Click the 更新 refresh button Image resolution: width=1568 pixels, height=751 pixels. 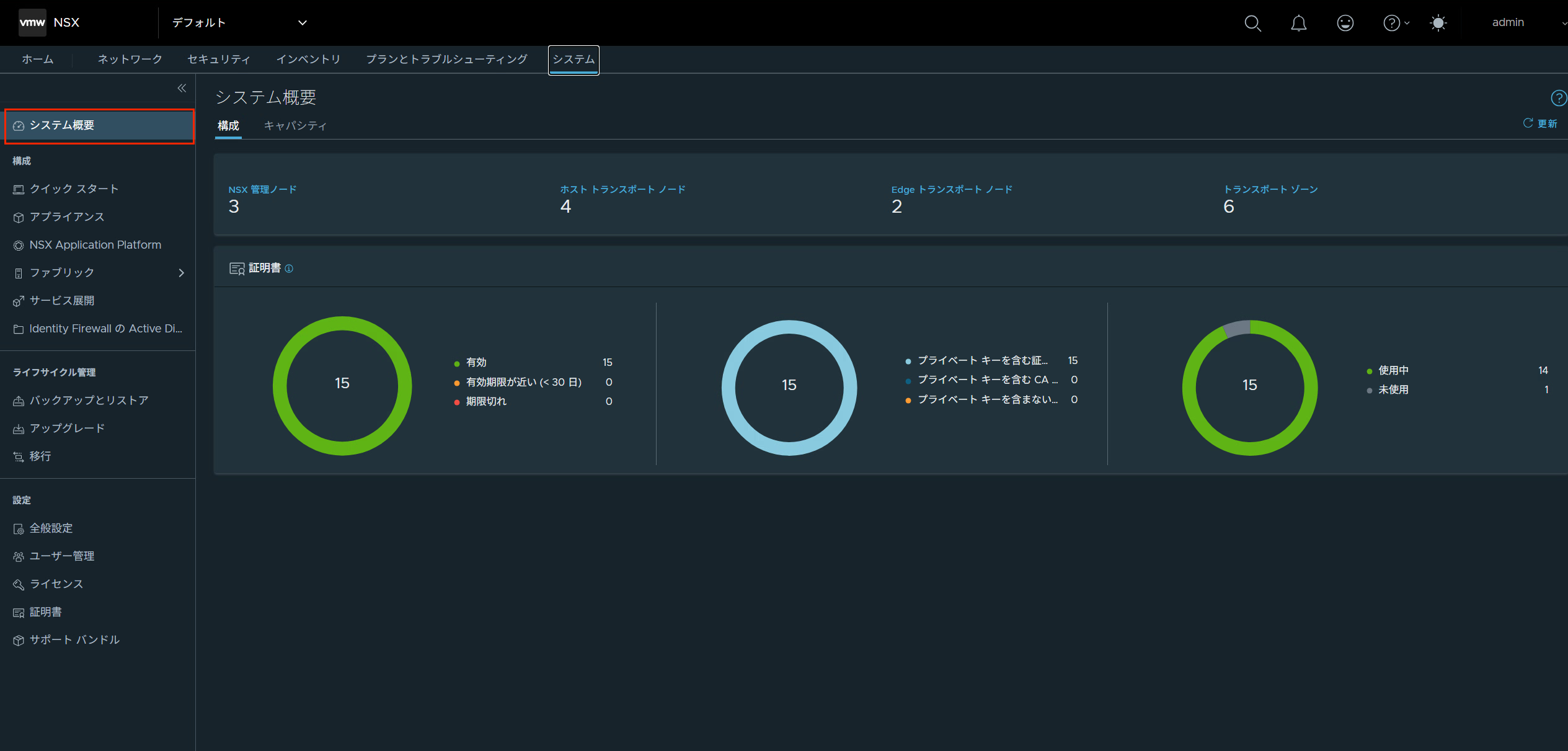(x=1540, y=123)
